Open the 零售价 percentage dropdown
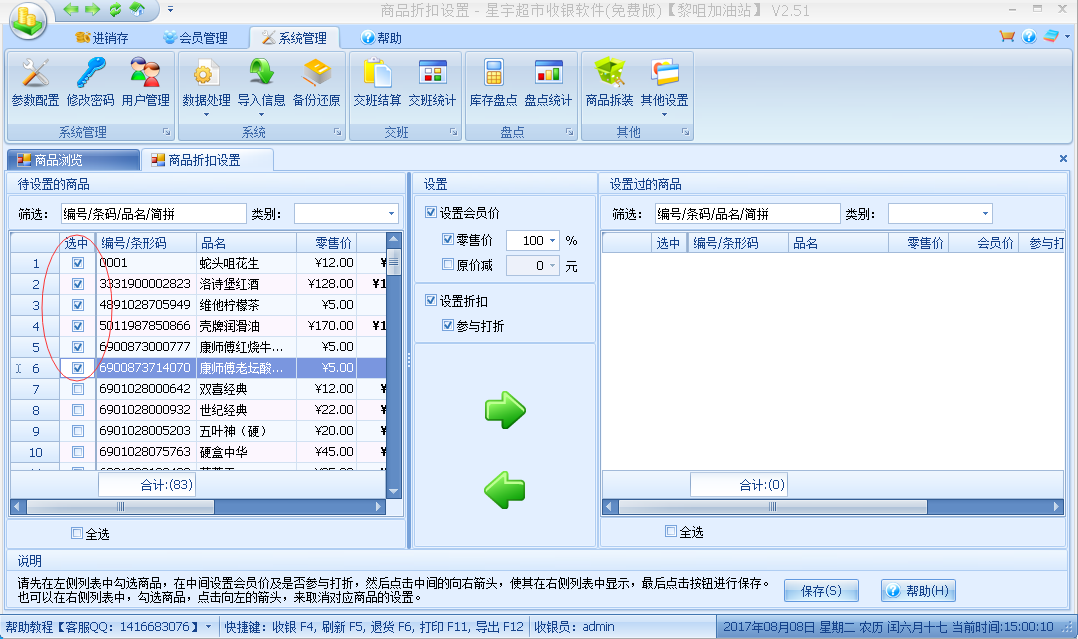 coord(553,241)
